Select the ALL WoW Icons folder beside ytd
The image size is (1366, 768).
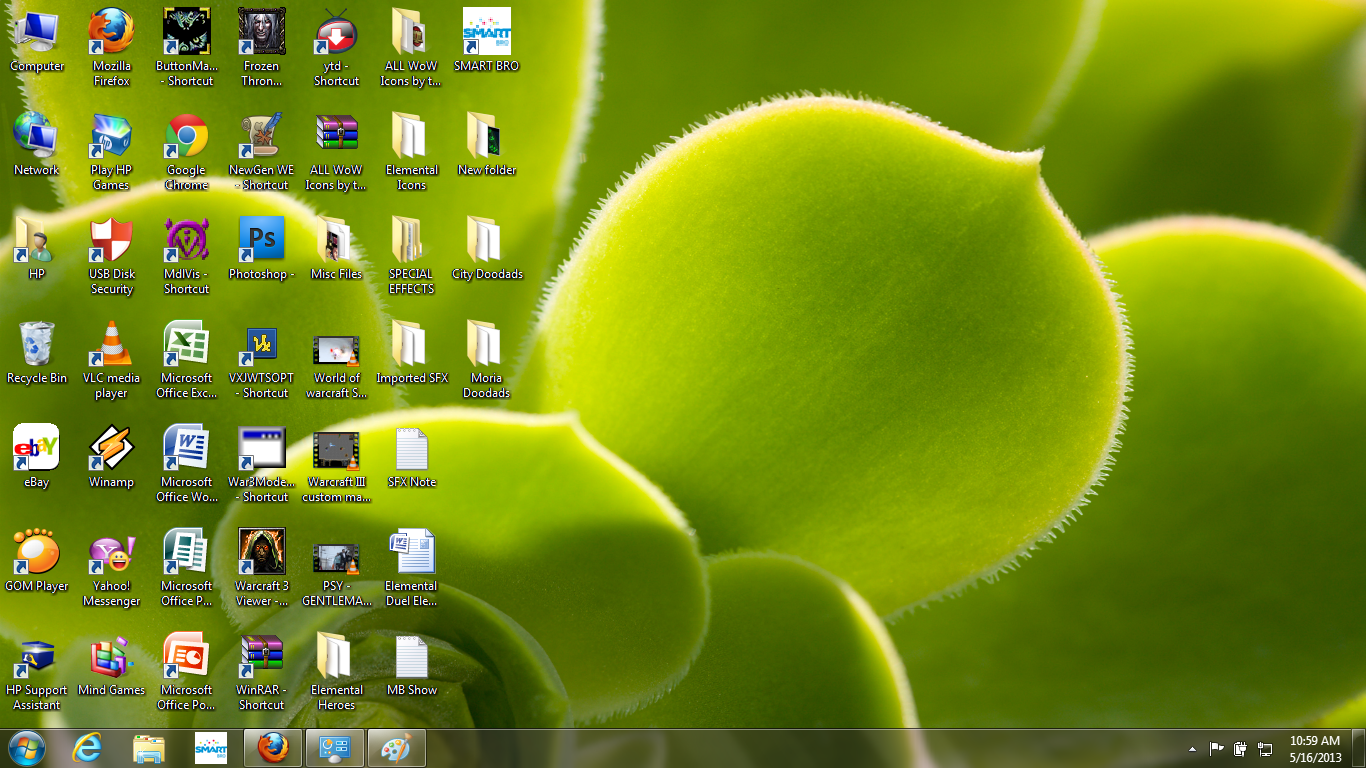[412, 47]
